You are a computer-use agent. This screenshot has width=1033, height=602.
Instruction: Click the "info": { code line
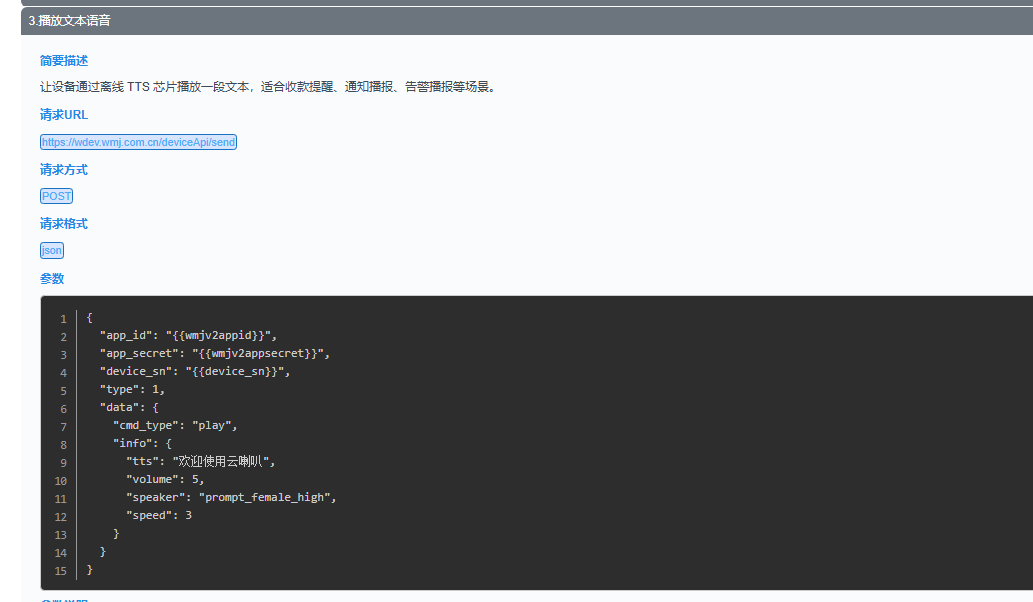pos(142,443)
